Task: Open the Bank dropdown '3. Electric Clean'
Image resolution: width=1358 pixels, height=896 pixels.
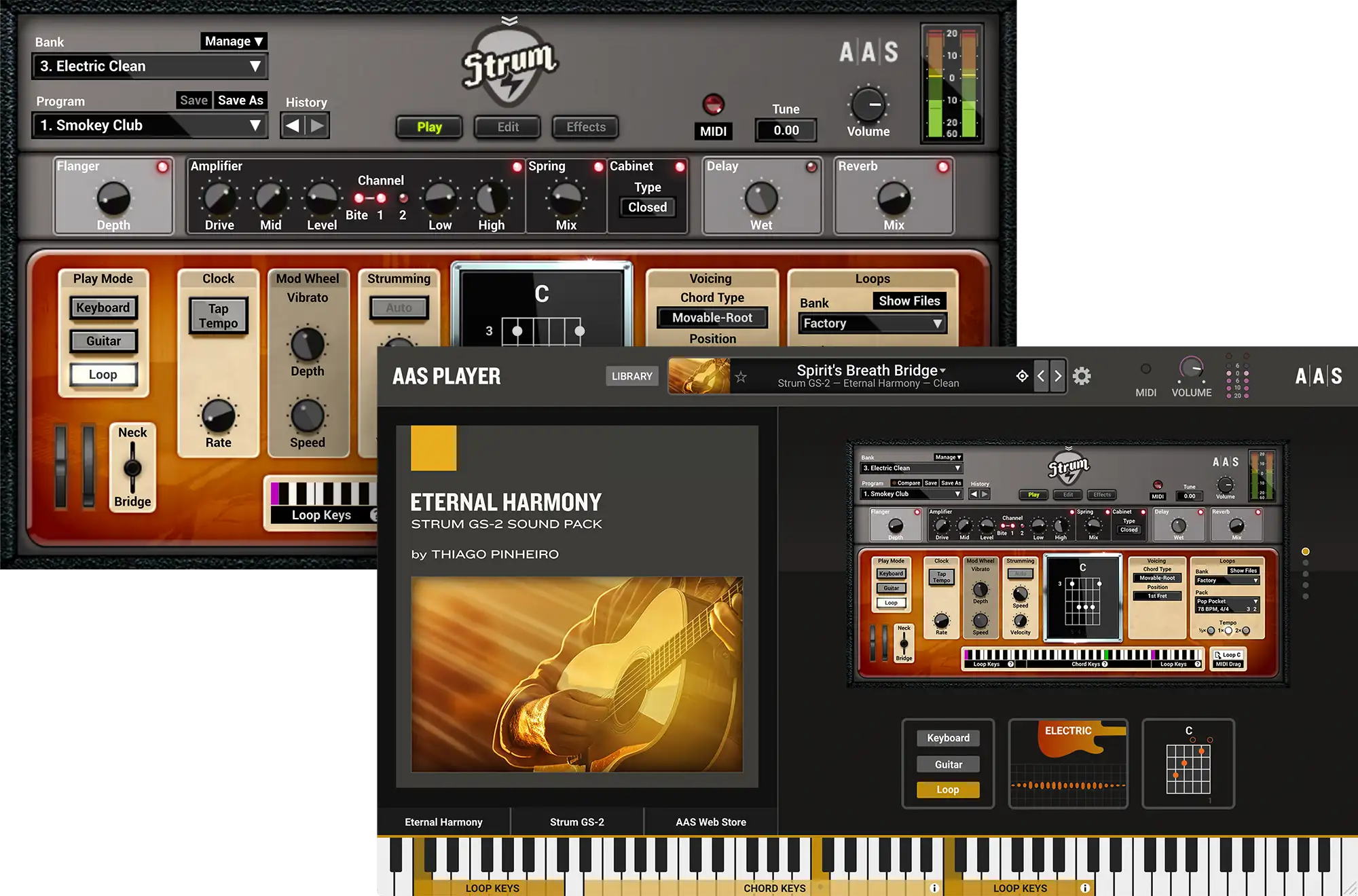Action: coord(150,67)
